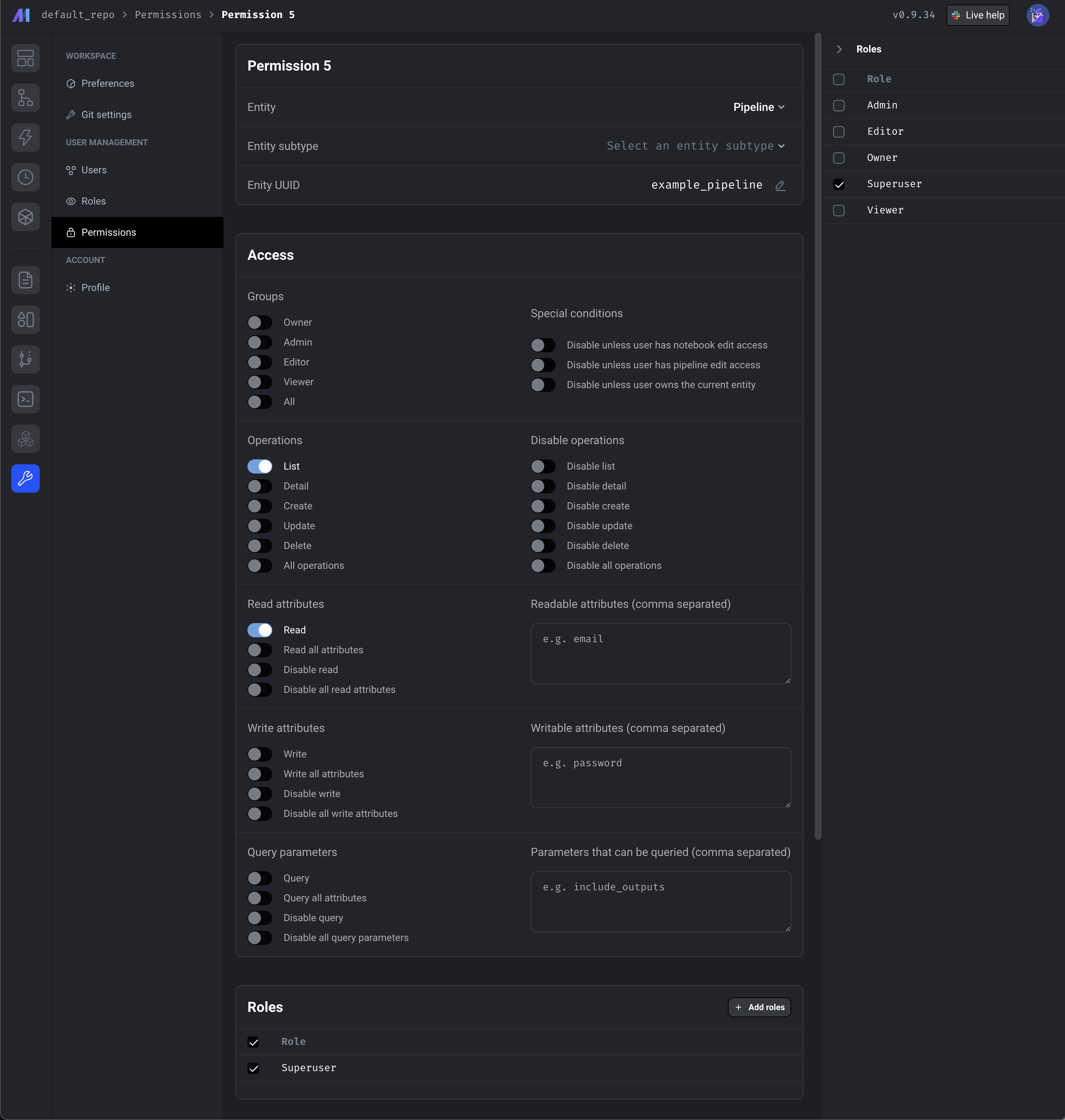Open the Entity Pipeline dropdown
This screenshot has width=1065, height=1120.
pos(758,107)
